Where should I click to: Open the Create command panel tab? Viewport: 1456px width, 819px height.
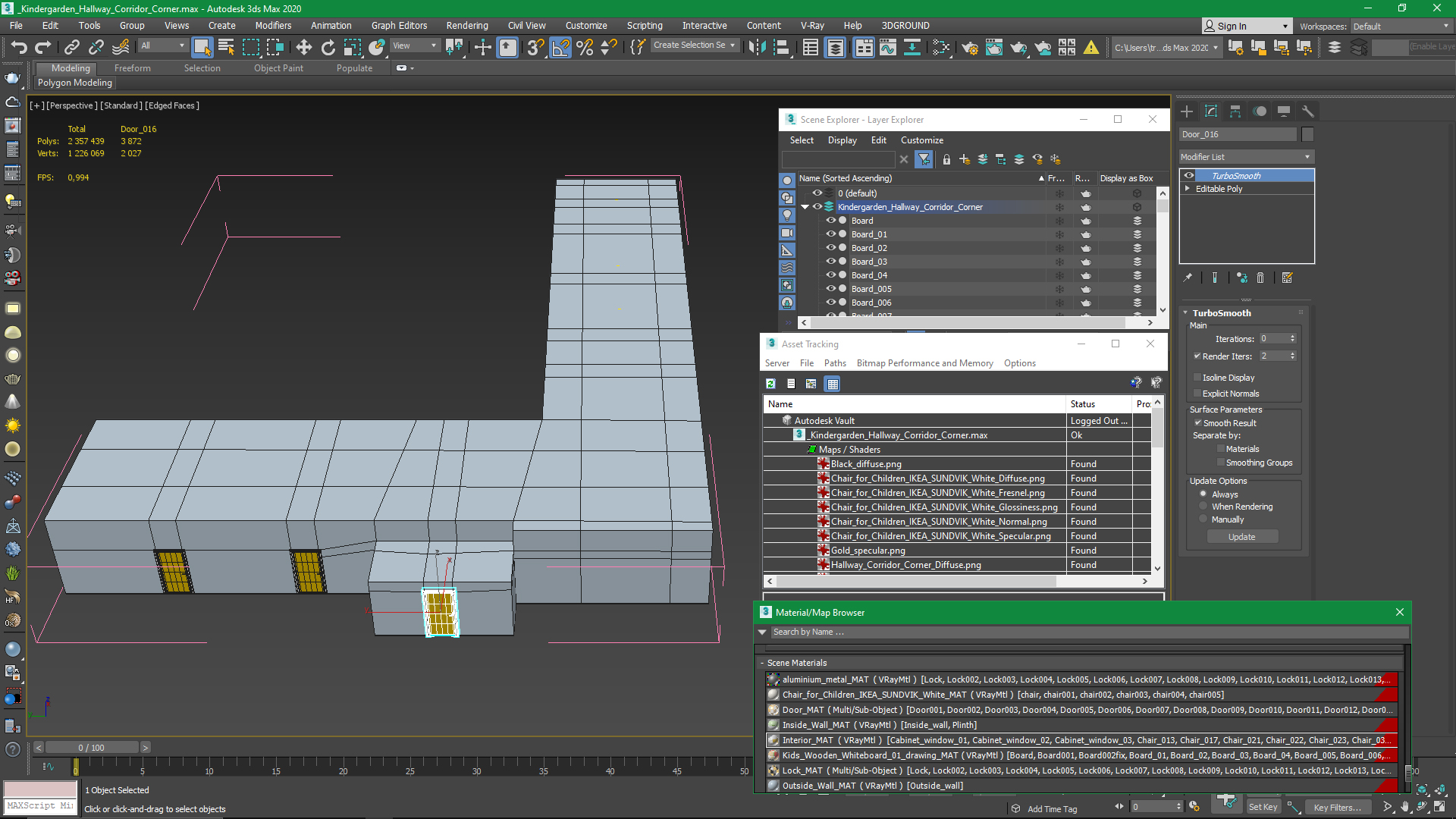click(x=1187, y=111)
